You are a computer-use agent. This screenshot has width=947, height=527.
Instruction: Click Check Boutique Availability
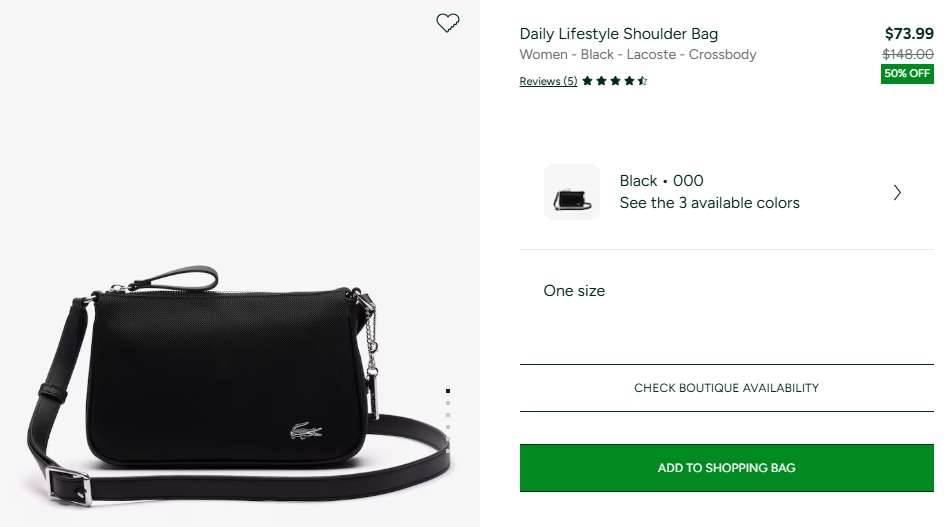click(726, 388)
